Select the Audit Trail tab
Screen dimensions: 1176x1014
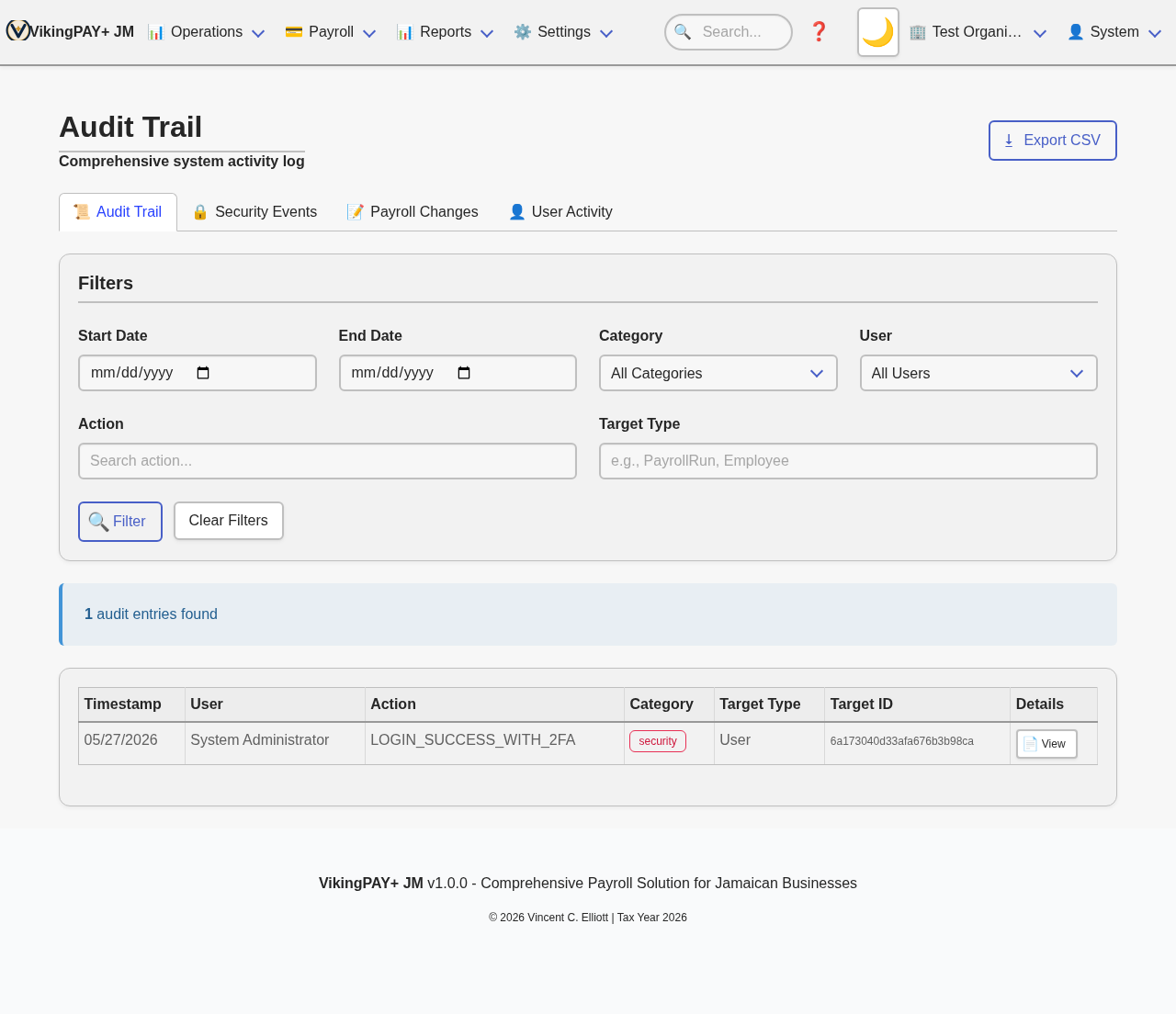118,212
